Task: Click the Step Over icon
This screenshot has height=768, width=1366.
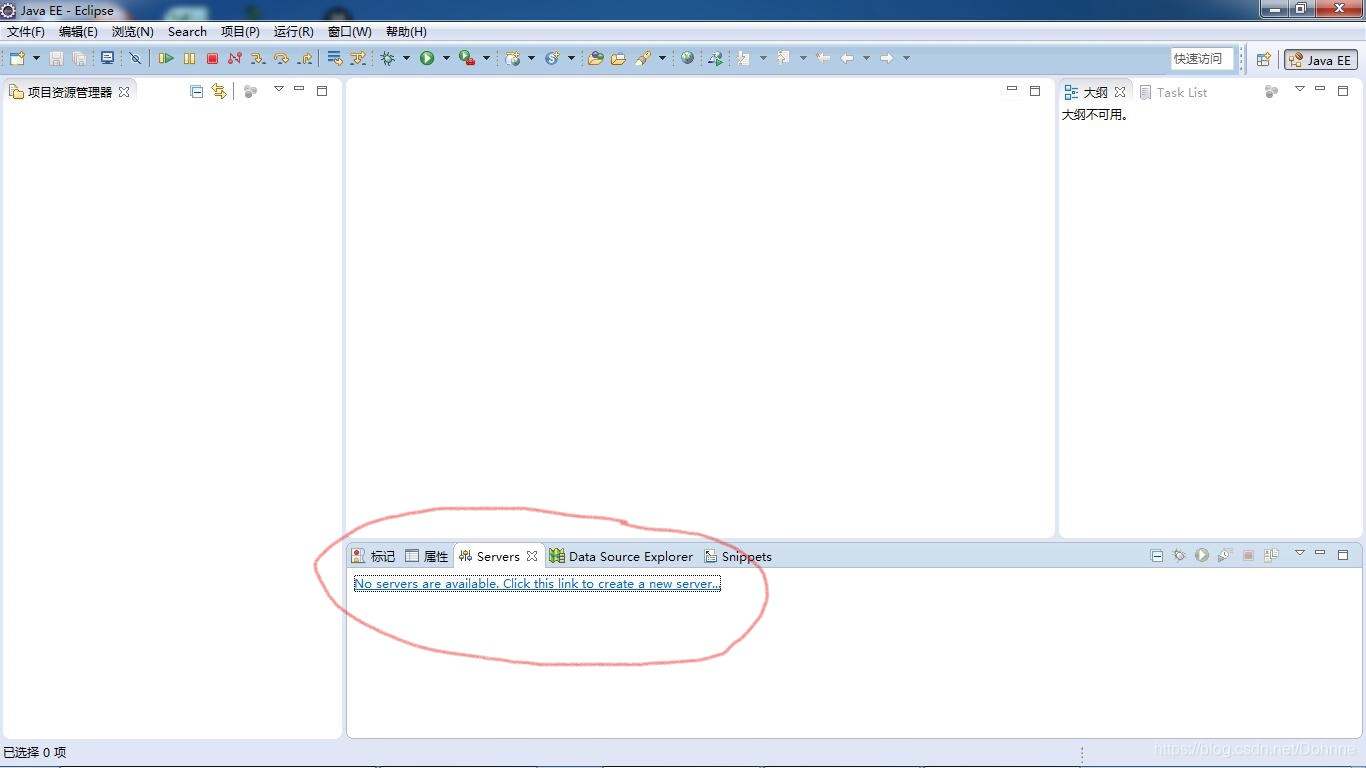Action: click(281, 59)
